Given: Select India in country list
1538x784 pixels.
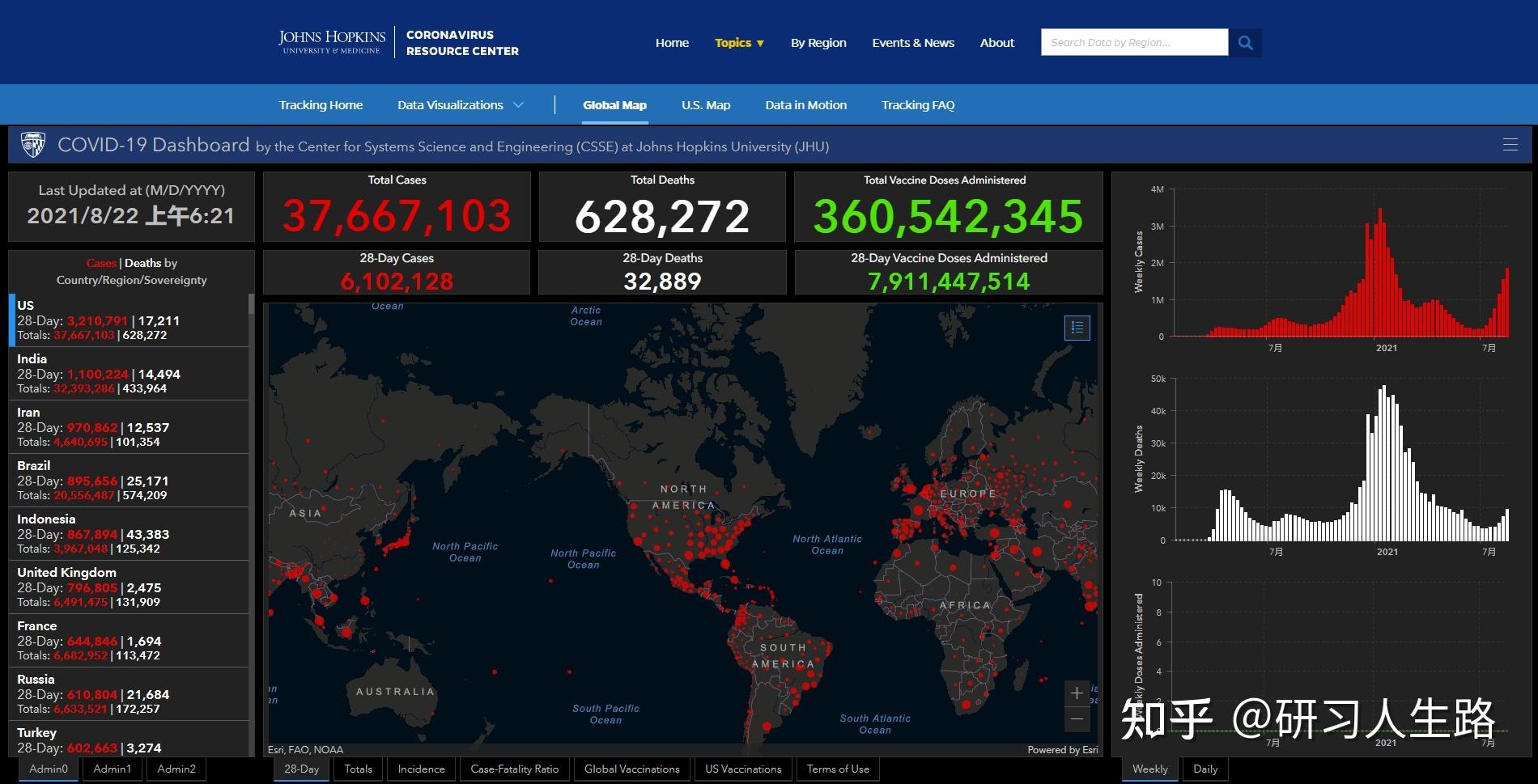Looking at the screenshot, I should click(x=130, y=373).
